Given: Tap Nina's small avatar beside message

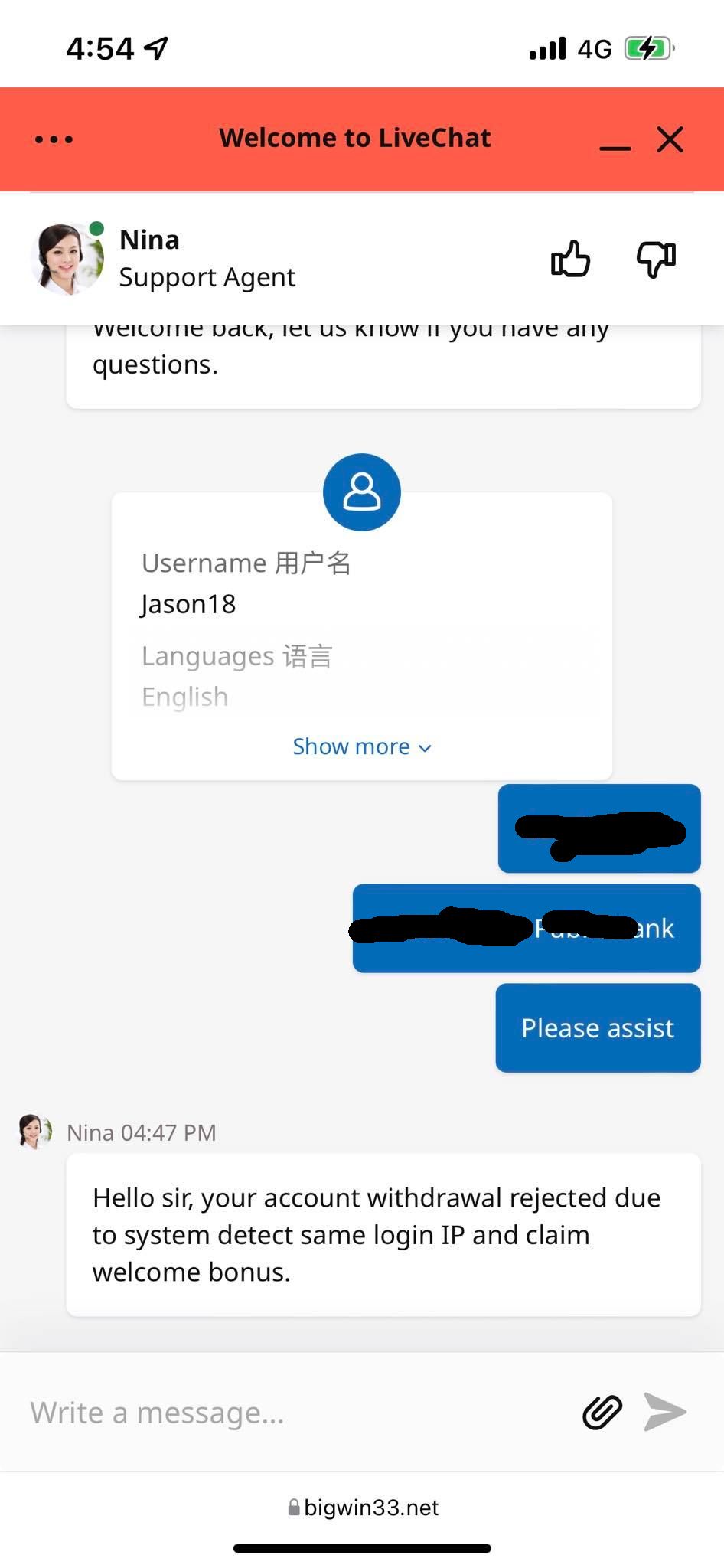Looking at the screenshot, I should pyautogui.click(x=34, y=1132).
